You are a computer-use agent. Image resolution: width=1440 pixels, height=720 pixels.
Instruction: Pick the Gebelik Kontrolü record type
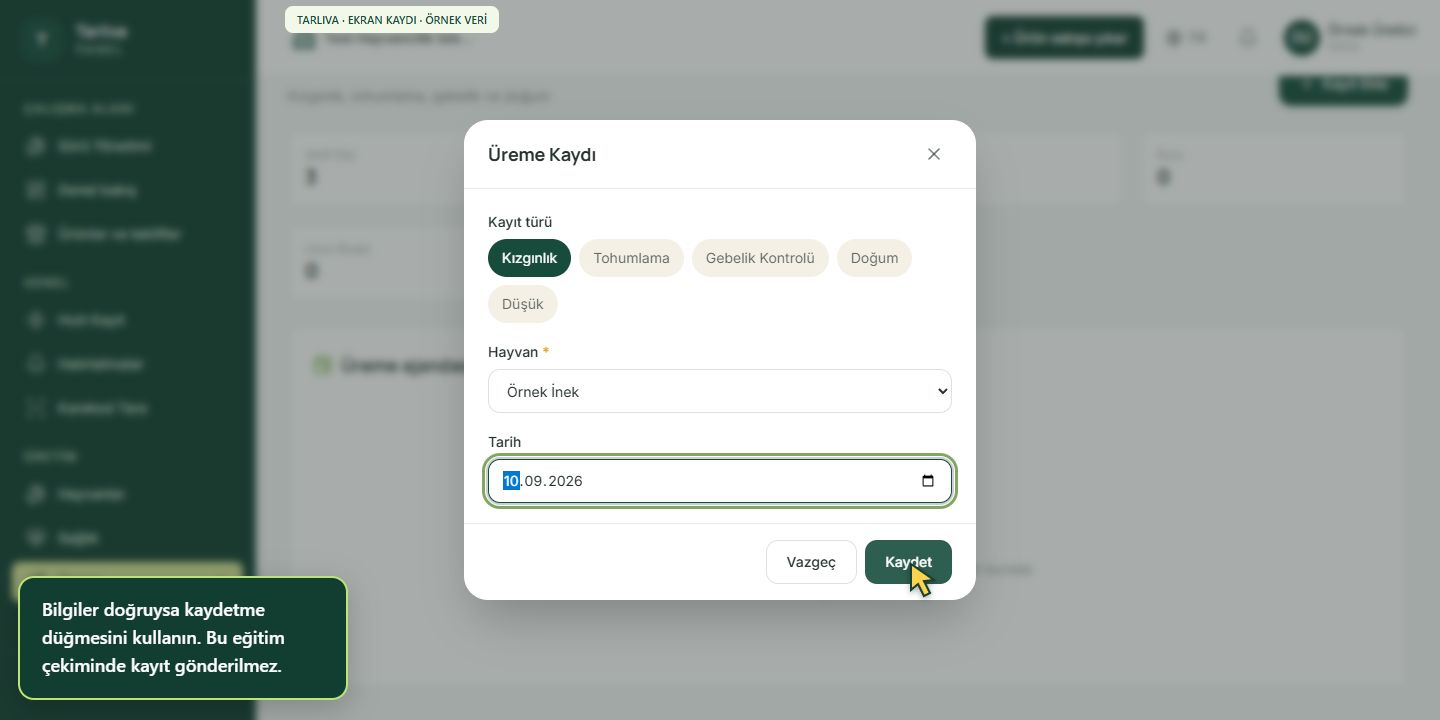click(760, 258)
